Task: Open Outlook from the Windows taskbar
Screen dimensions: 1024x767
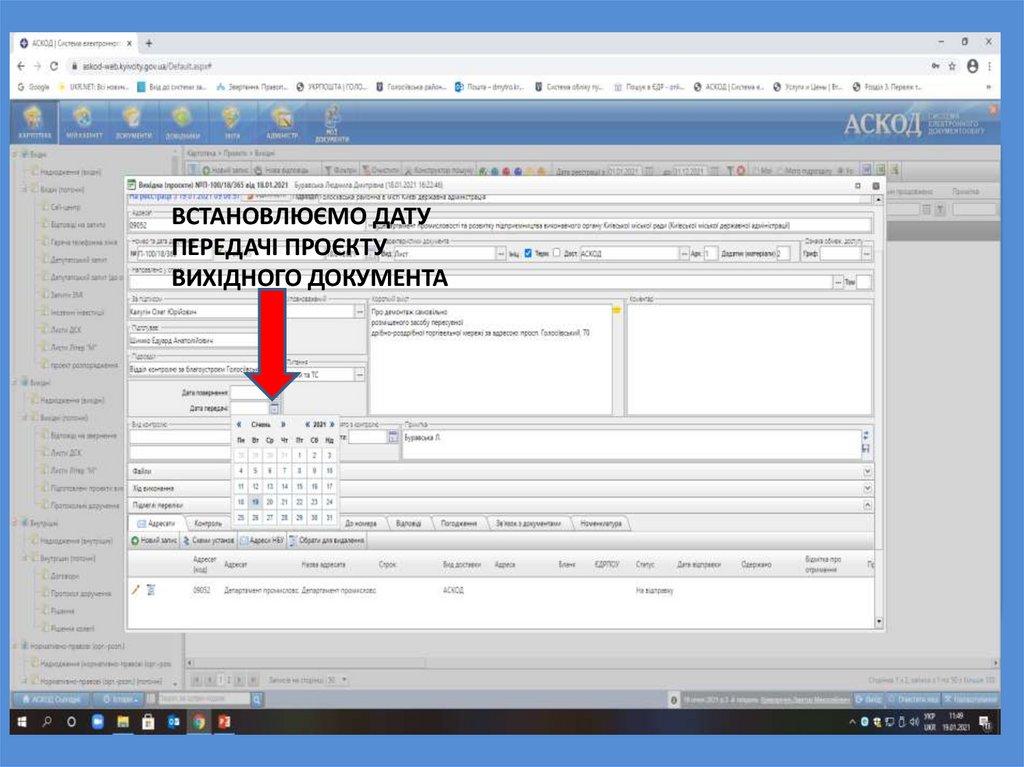Action: 173,722
